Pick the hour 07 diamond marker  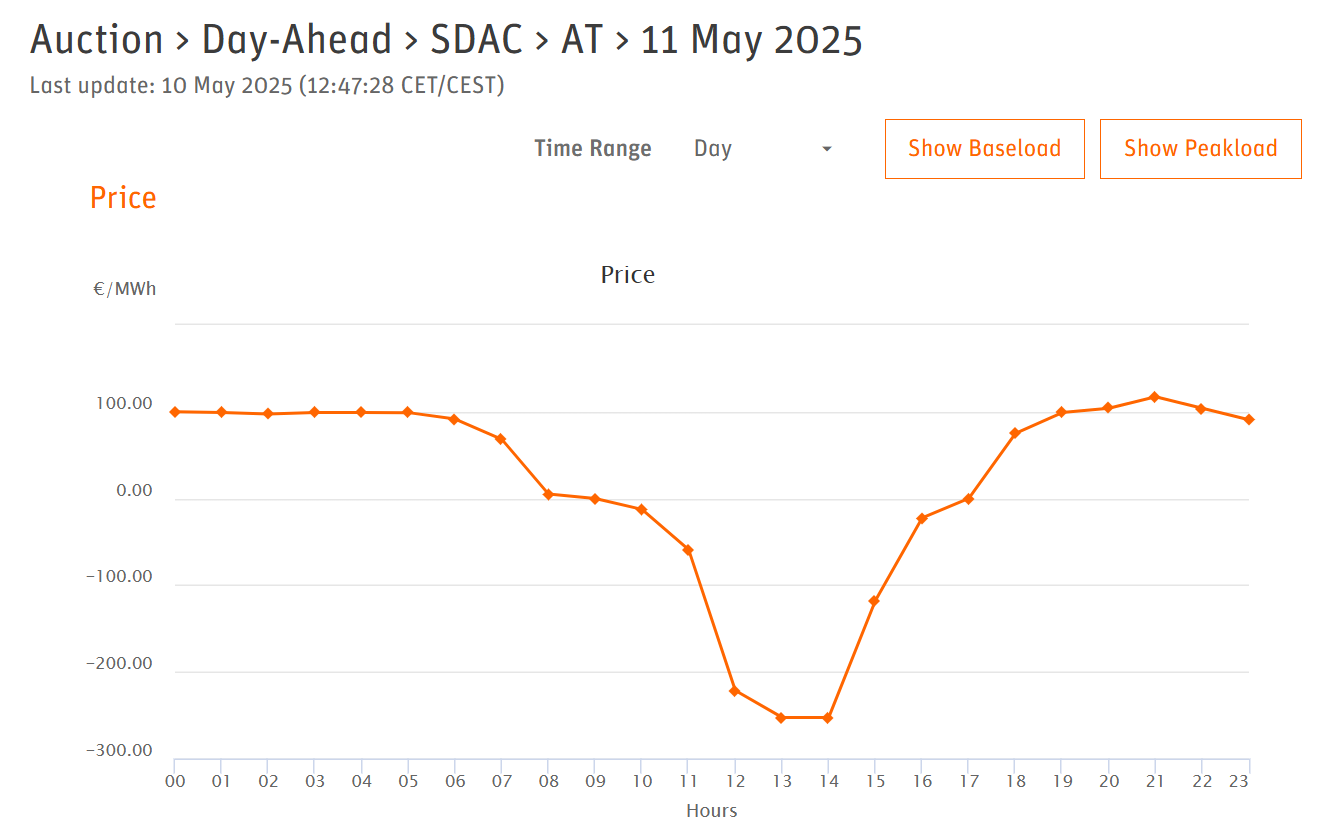tap(500, 439)
